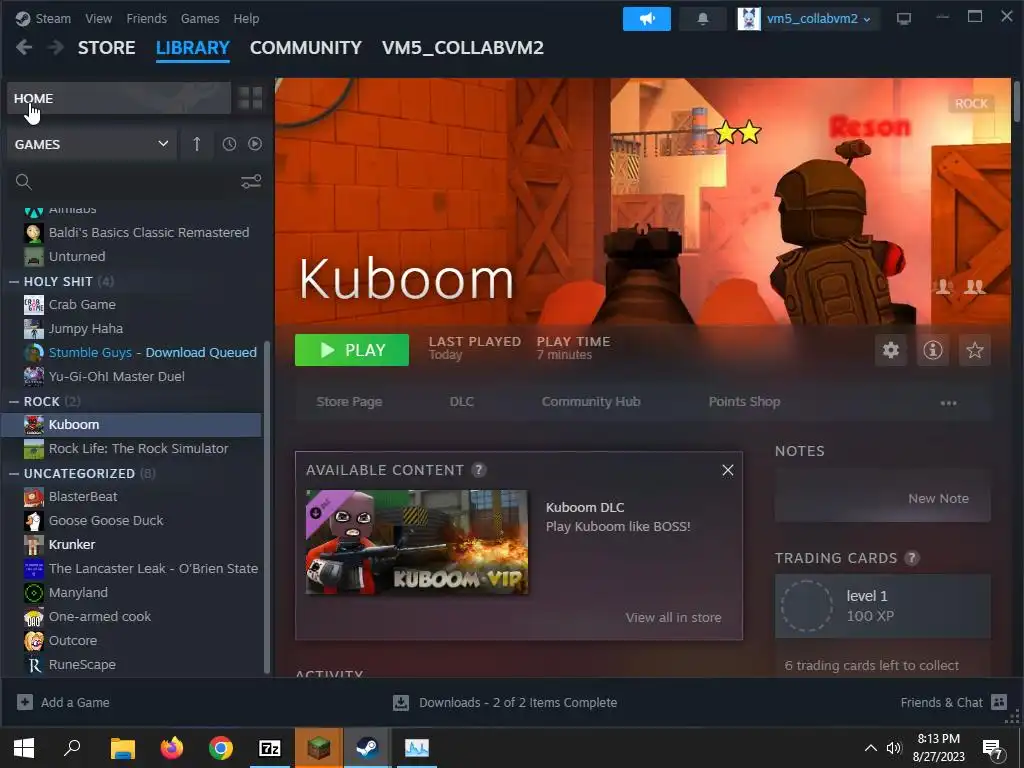Show Kuboom game info icon
Viewport: 1024px width, 768px height.
[x=933, y=350]
